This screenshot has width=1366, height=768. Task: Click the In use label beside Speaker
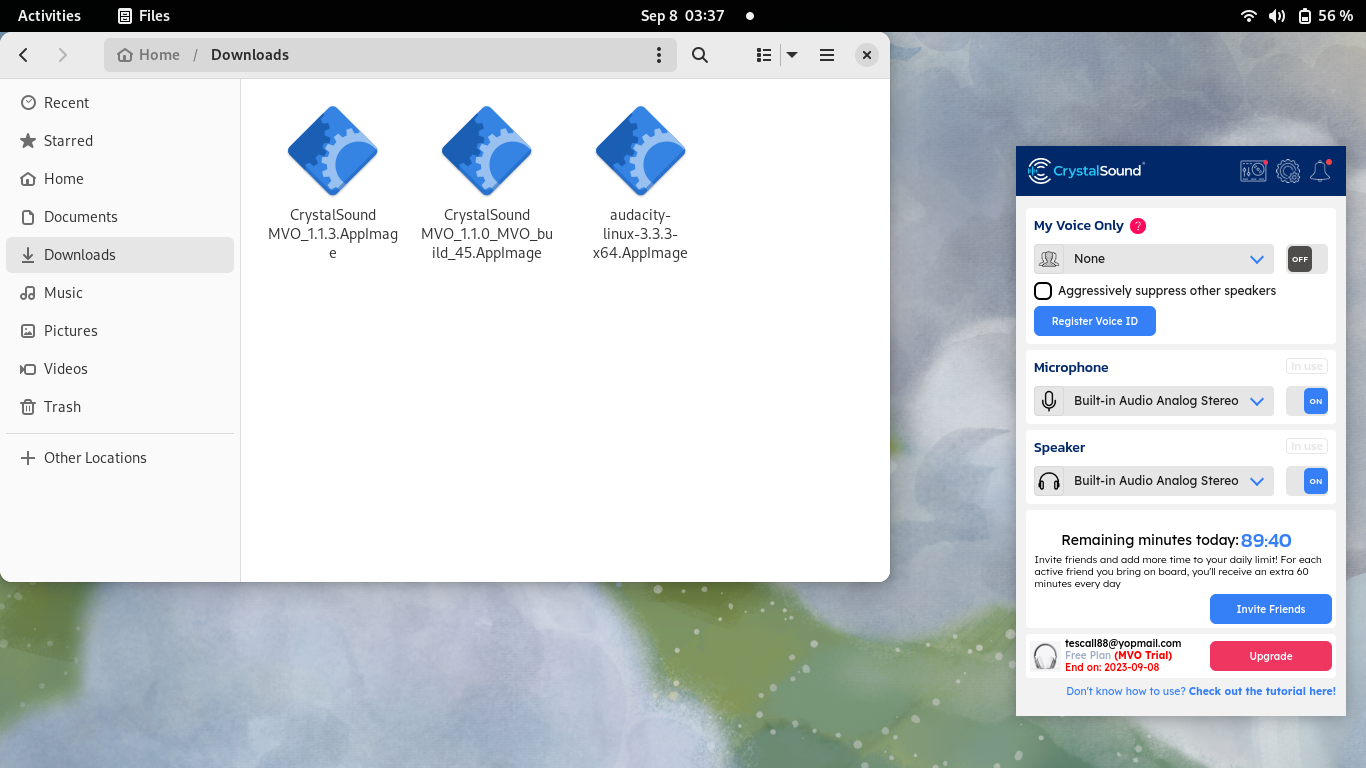1306,446
